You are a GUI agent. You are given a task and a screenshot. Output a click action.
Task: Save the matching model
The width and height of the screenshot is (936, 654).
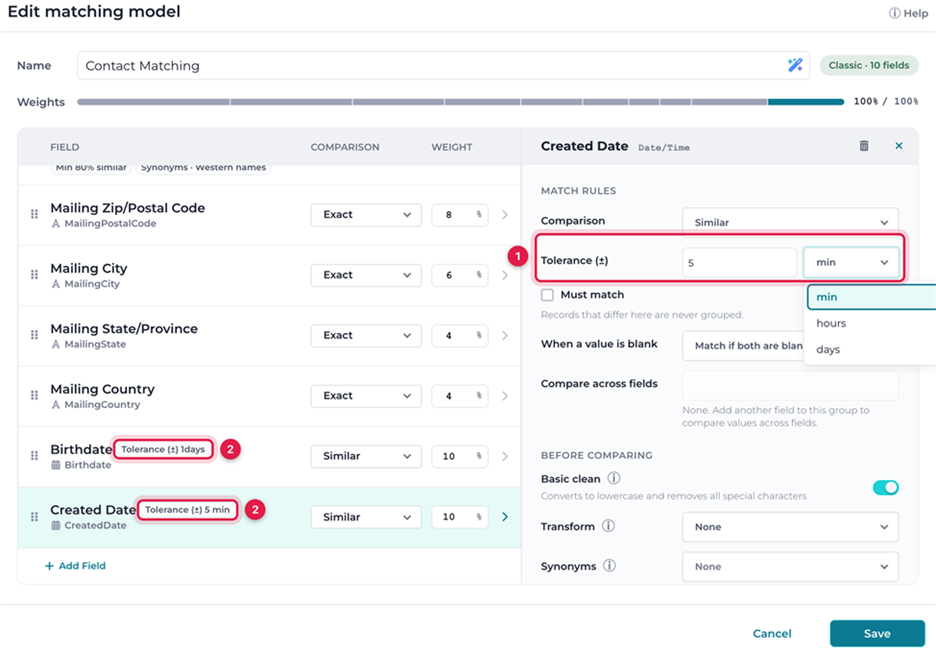coord(877,633)
